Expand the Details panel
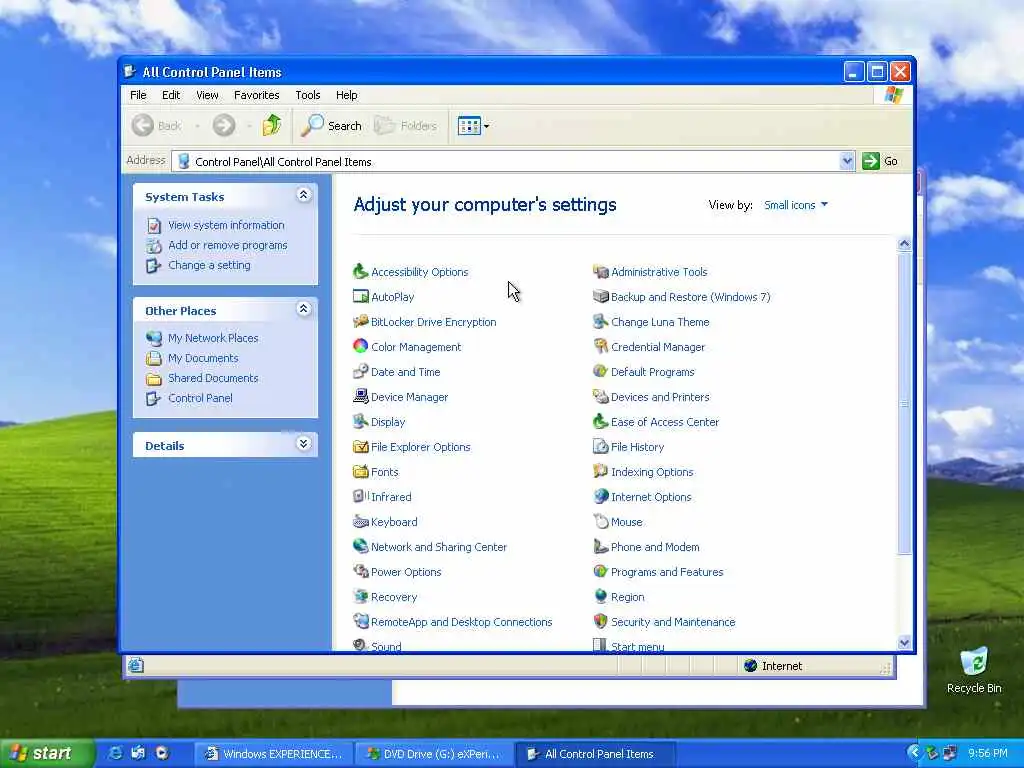The width and height of the screenshot is (1024, 768). (303, 444)
